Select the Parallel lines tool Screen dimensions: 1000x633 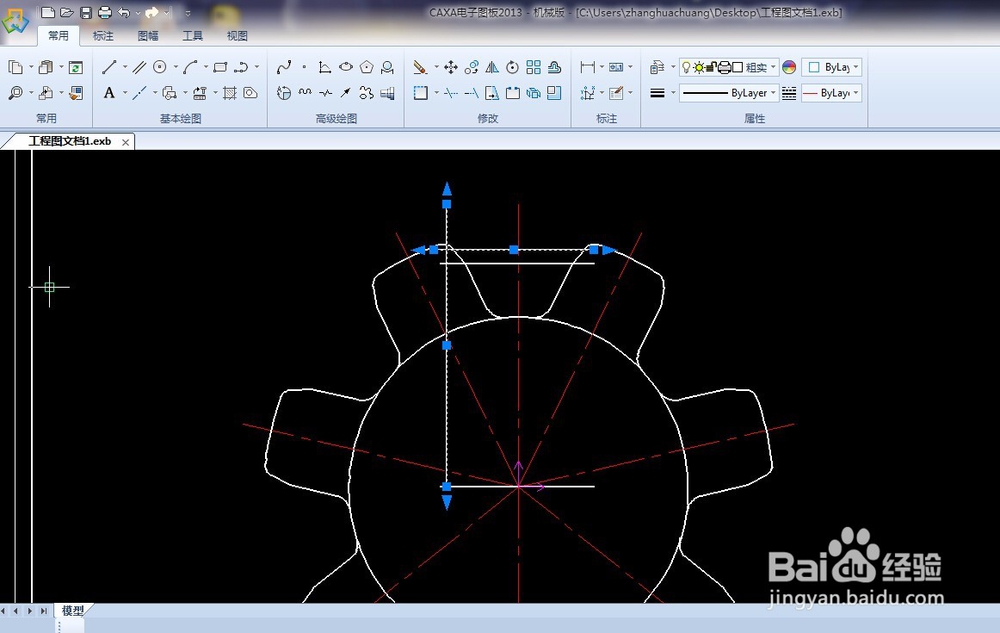140,67
